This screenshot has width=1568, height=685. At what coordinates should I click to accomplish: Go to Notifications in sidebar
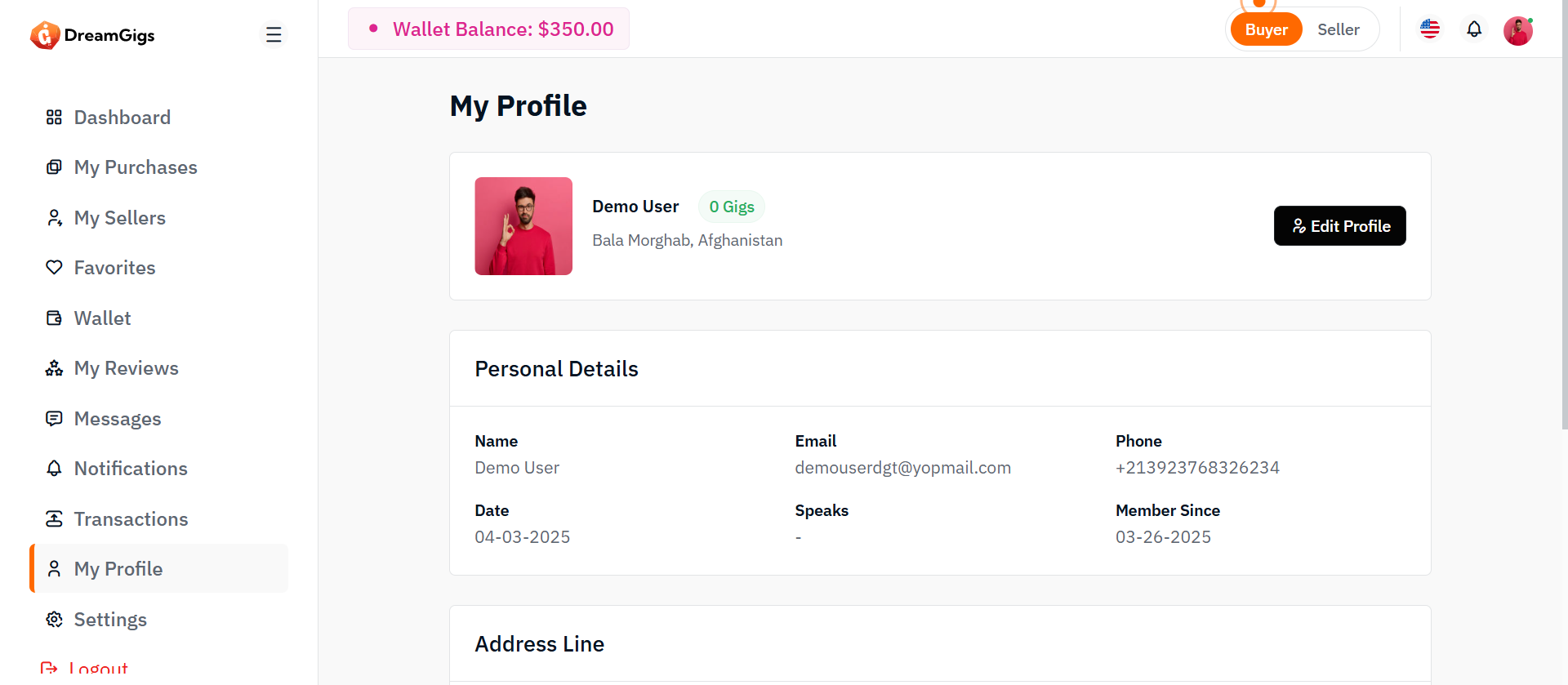coord(131,469)
